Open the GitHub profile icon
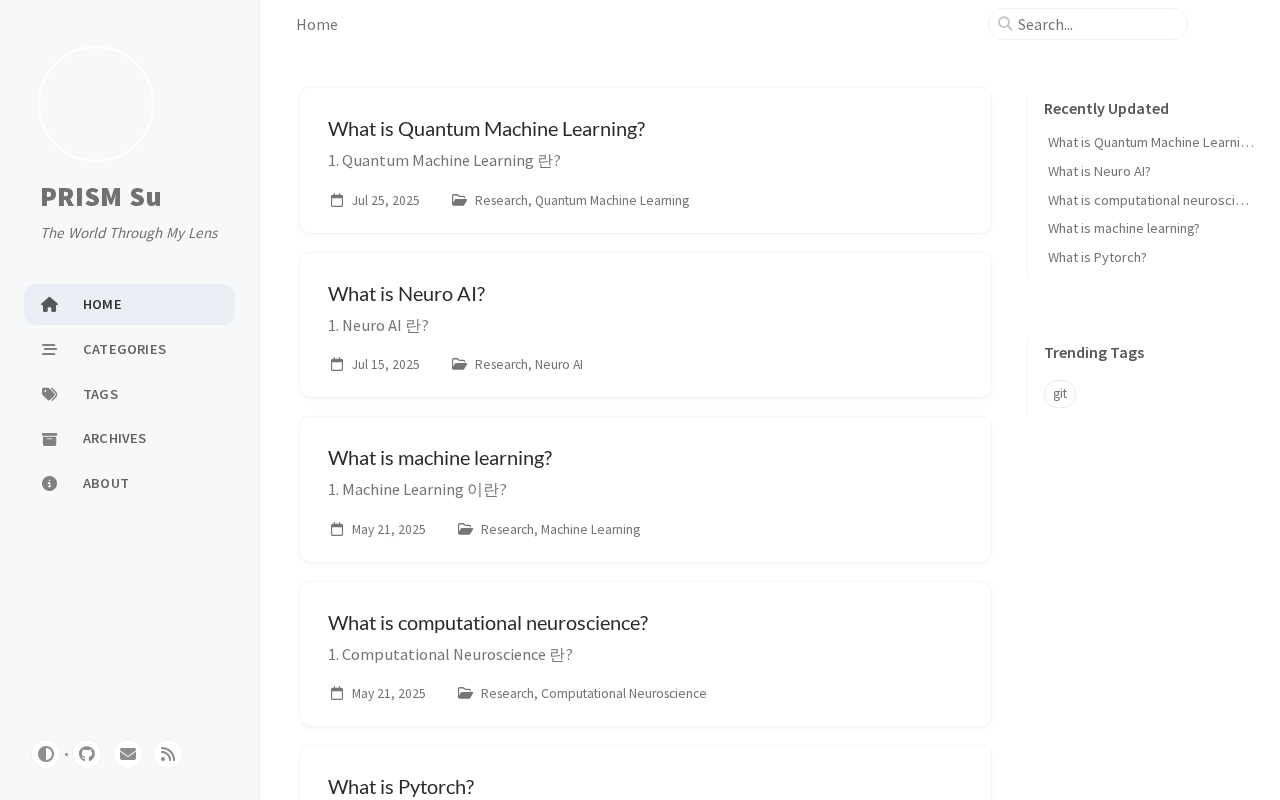The width and height of the screenshot is (1280, 800). pyautogui.click(x=87, y=754)
